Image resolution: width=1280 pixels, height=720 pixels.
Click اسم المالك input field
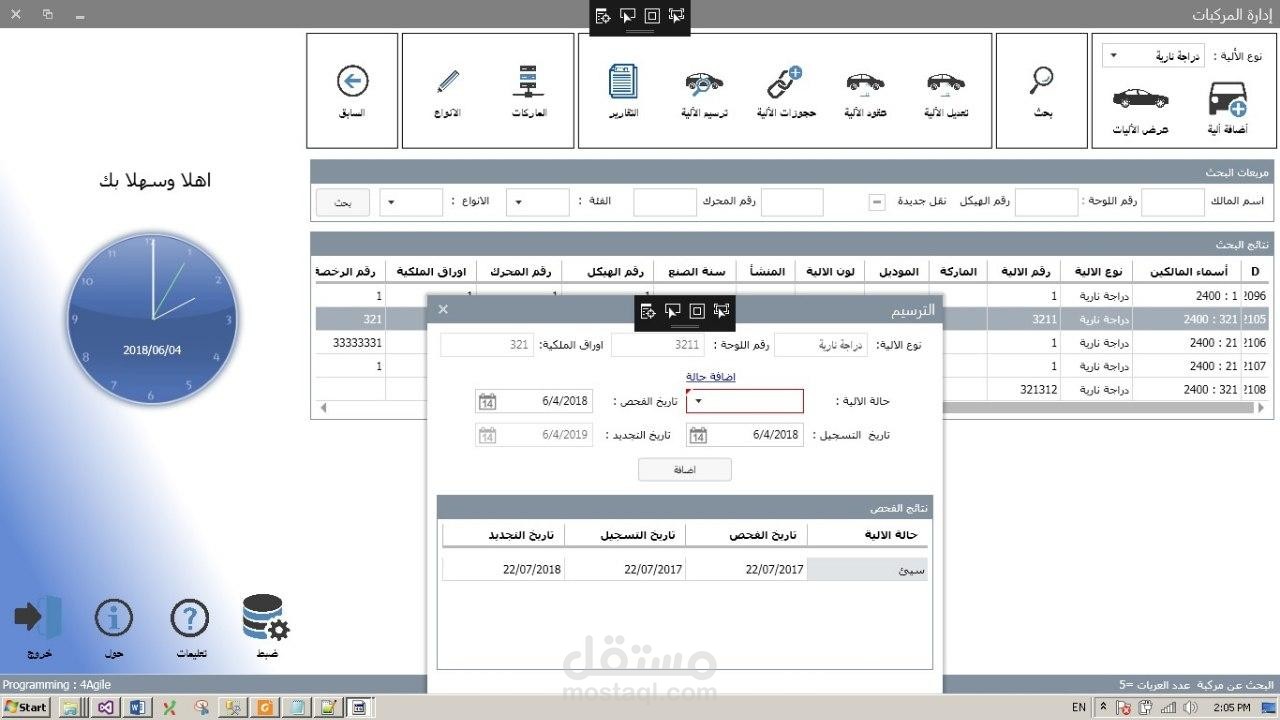(1173, 202)
